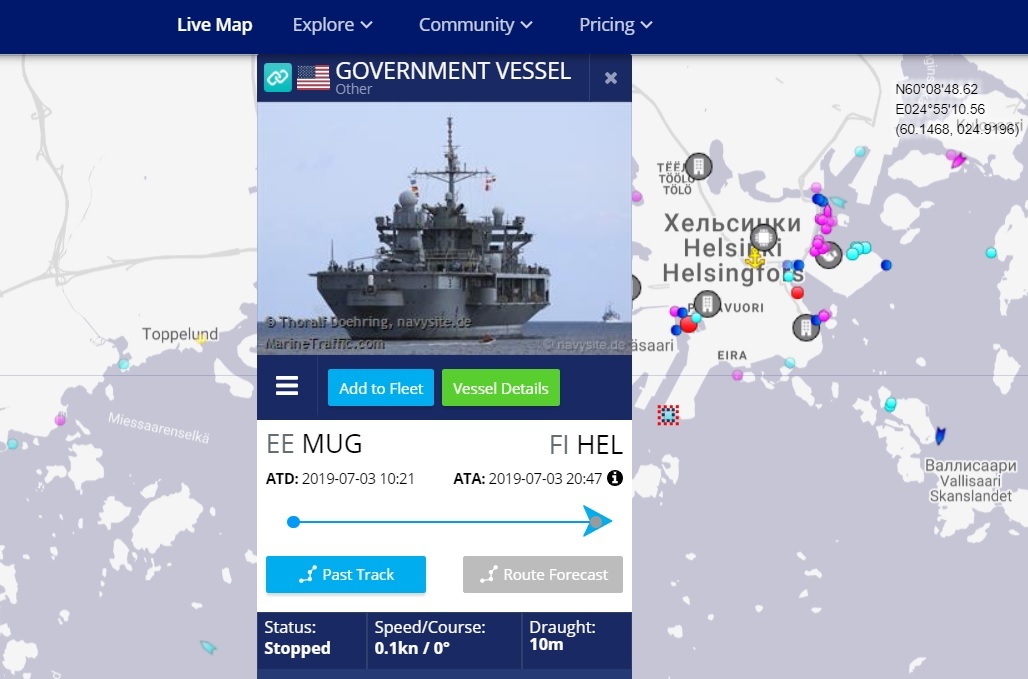Expand the Pricing dropdown menu
1028x679 pixels.
pyautogui.click(x=616, y=25)
